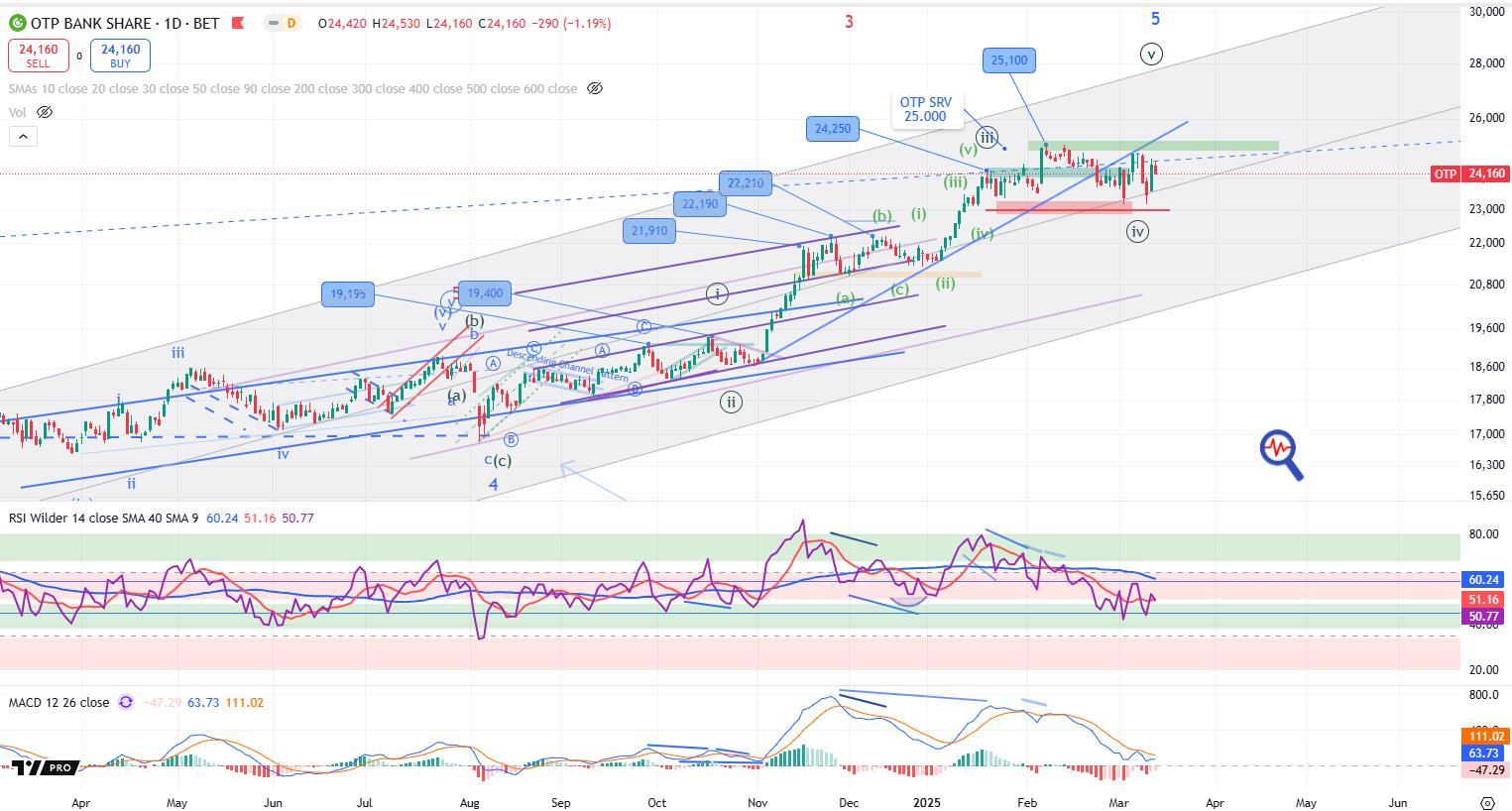The image size is (1512, 811).
Task: Click the orange 111.02 MACD scale tag
Action: 1485,737
